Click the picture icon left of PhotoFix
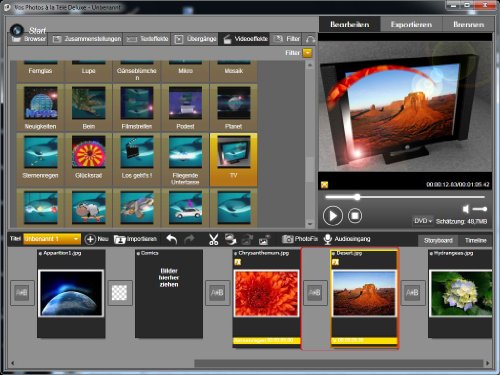 (264, 239)
